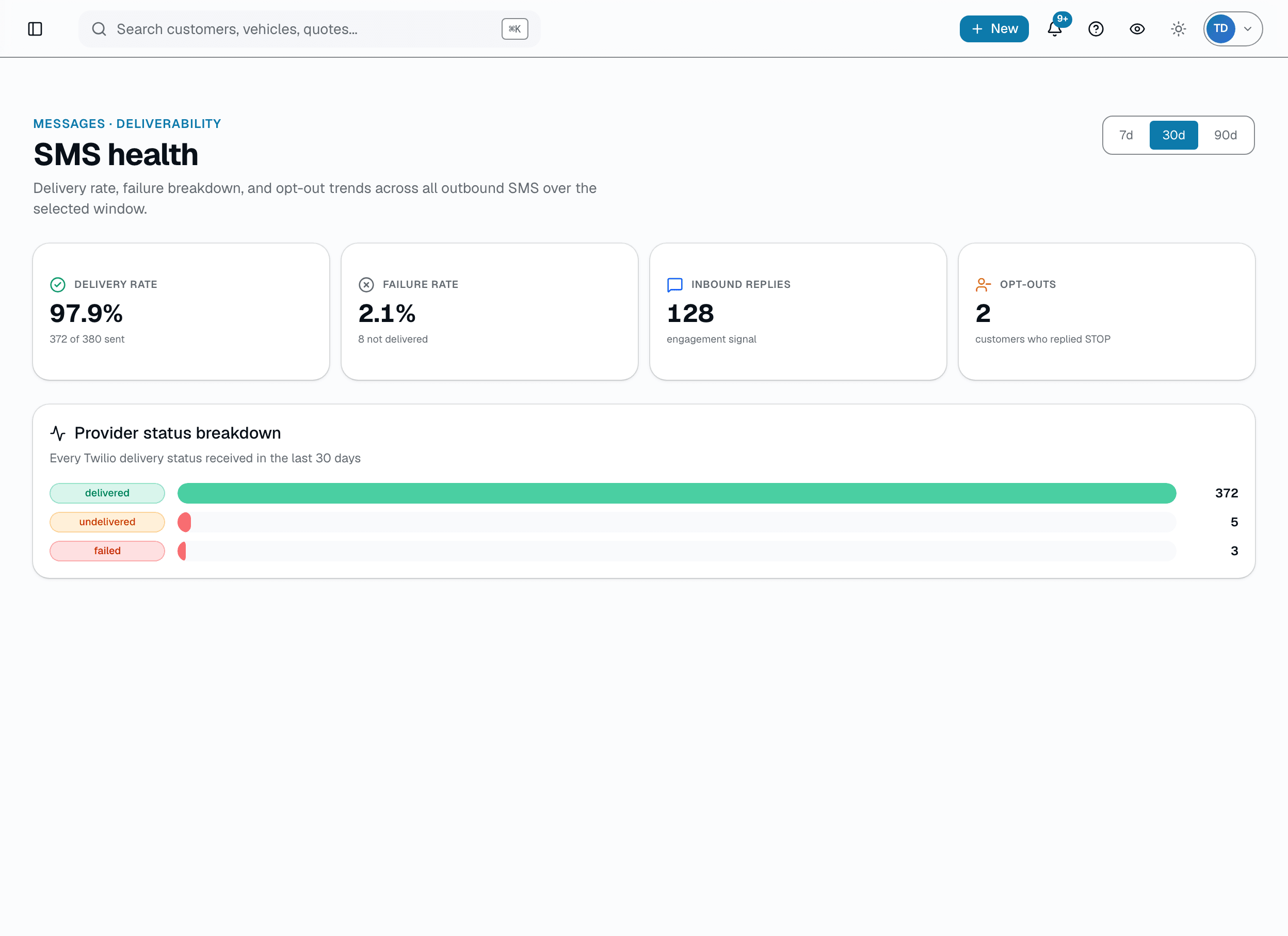Toggle the sidebar panel icon
The height and width of the screenshot is (936, 1288).
coord(35,29)
